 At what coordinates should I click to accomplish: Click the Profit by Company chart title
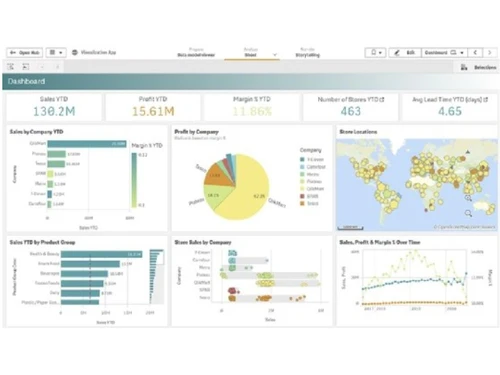point(196,132)
